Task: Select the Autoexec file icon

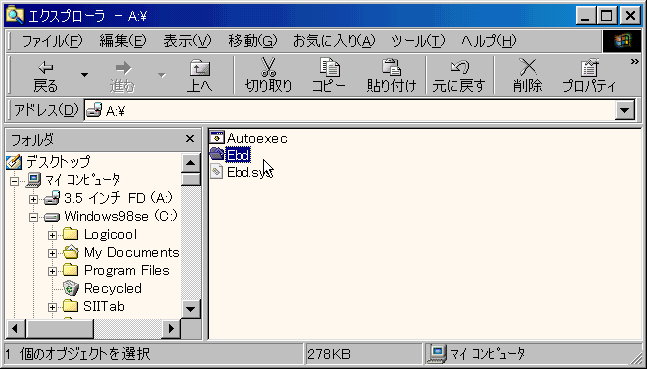Action: 217,138
